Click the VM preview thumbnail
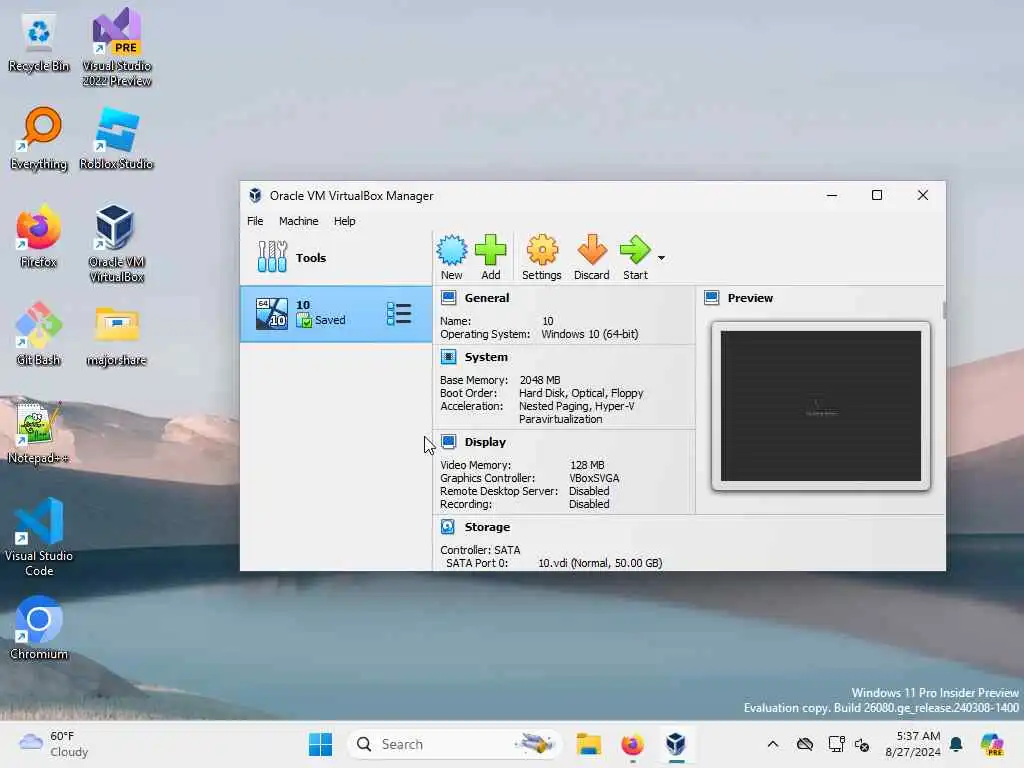Image resolution: width=1024 pixels, height=768 pixels. [x=821, y=406]
